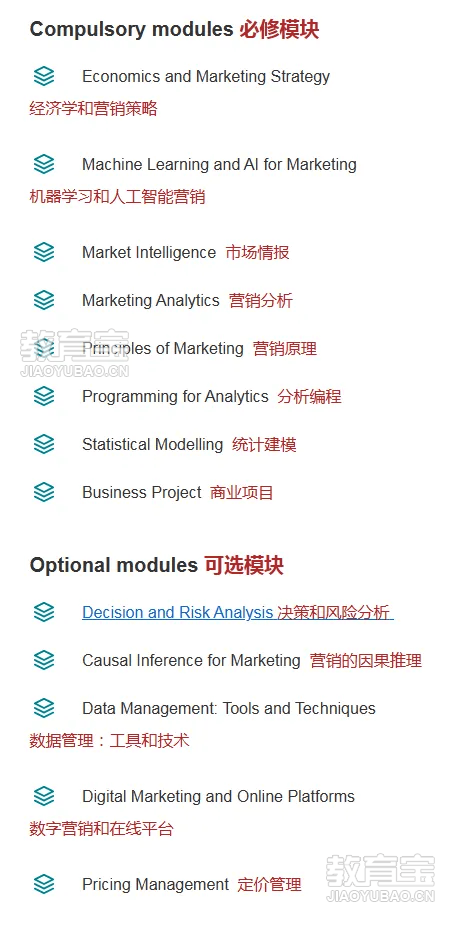Click the stack icon next to Machine Learning and AI
The image size is (456, 925).
(44, 164)
